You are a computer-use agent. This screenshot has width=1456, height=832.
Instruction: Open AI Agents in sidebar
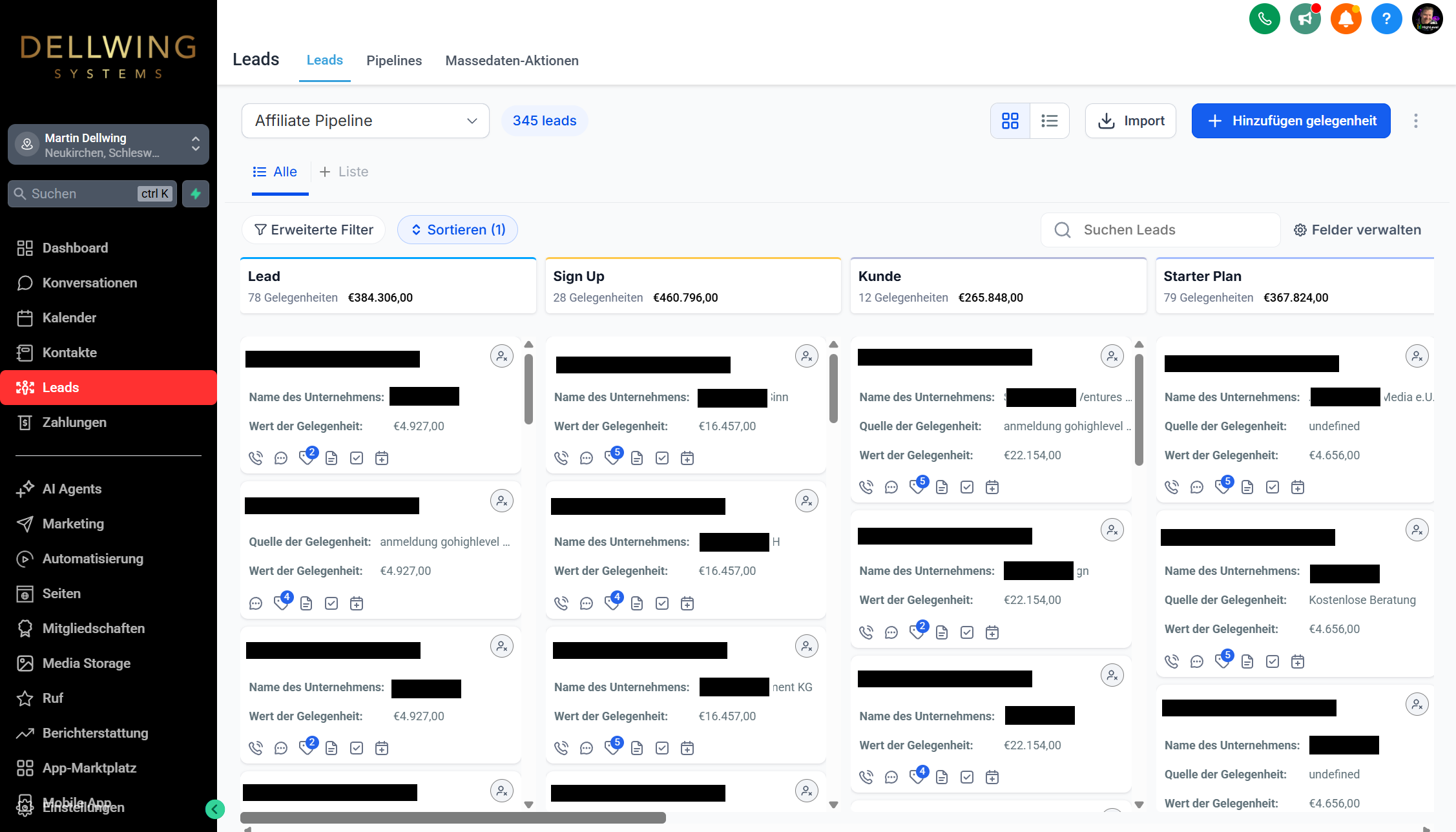tap(109, 489)
